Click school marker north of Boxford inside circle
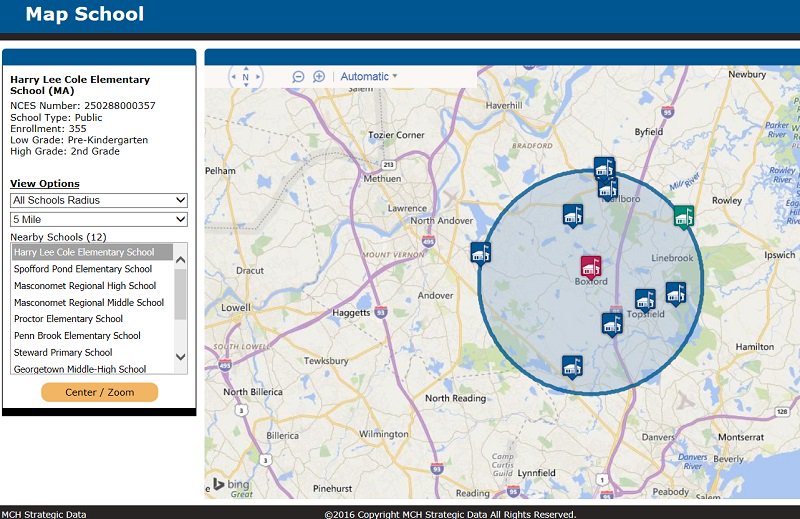The width and height of the screenshot is (800, 519). click(x=572, y=216)
